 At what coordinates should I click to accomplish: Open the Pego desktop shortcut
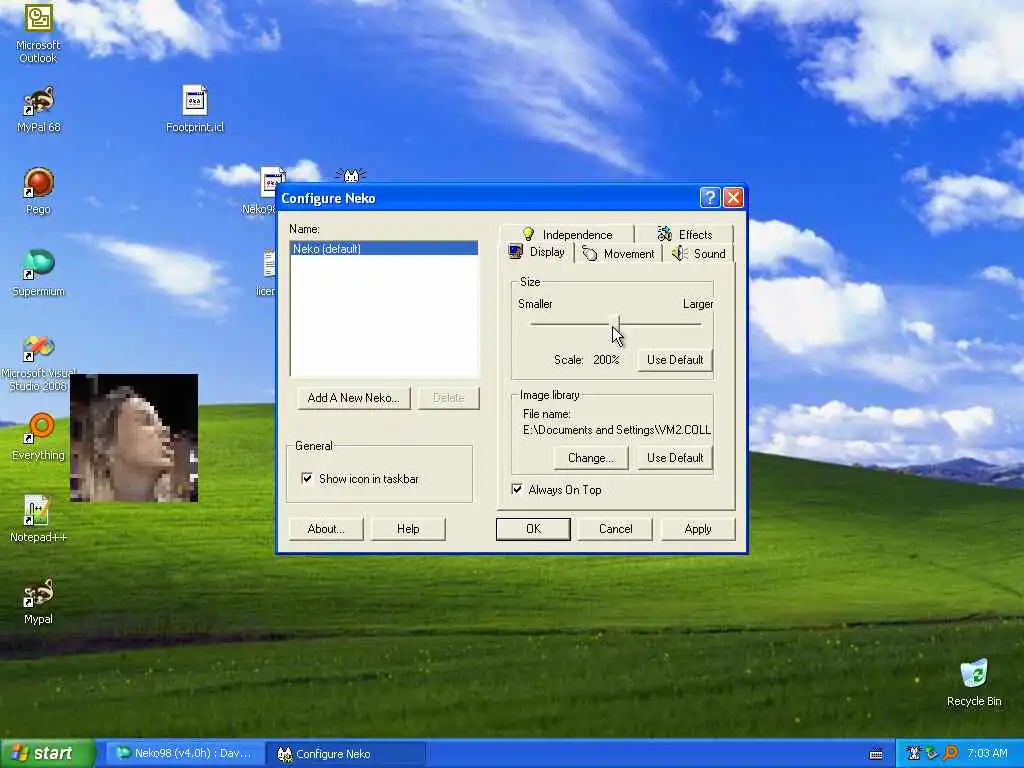pyautogui.click(x=38, y=191)
